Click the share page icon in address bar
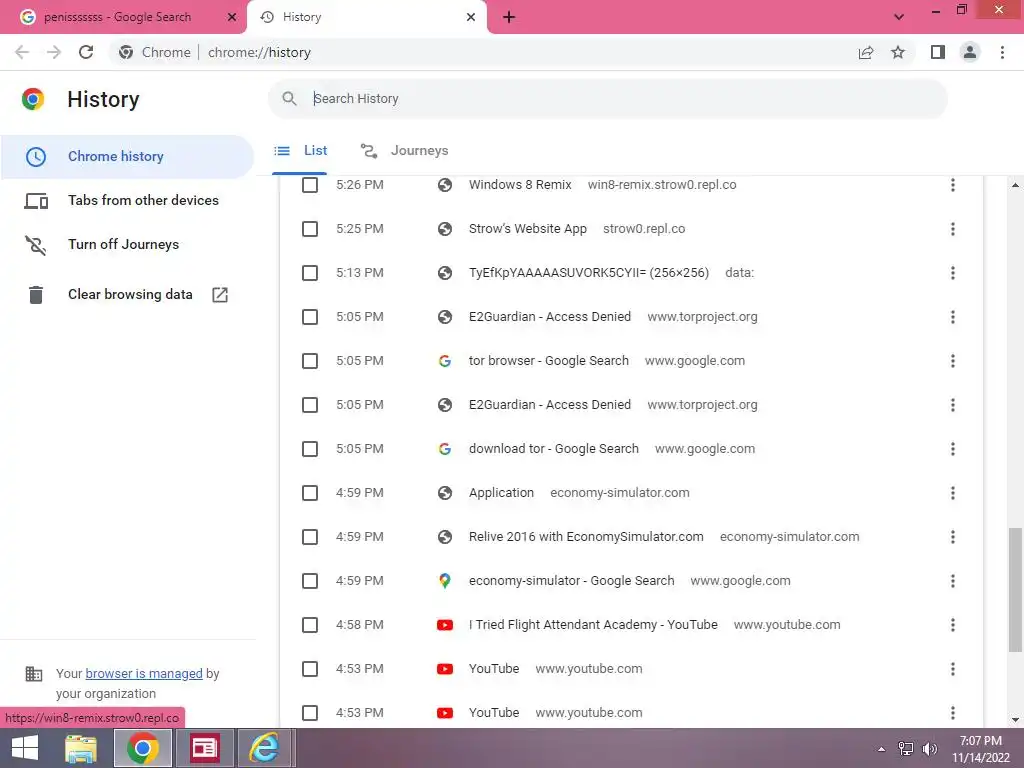 tap(866, 52)
